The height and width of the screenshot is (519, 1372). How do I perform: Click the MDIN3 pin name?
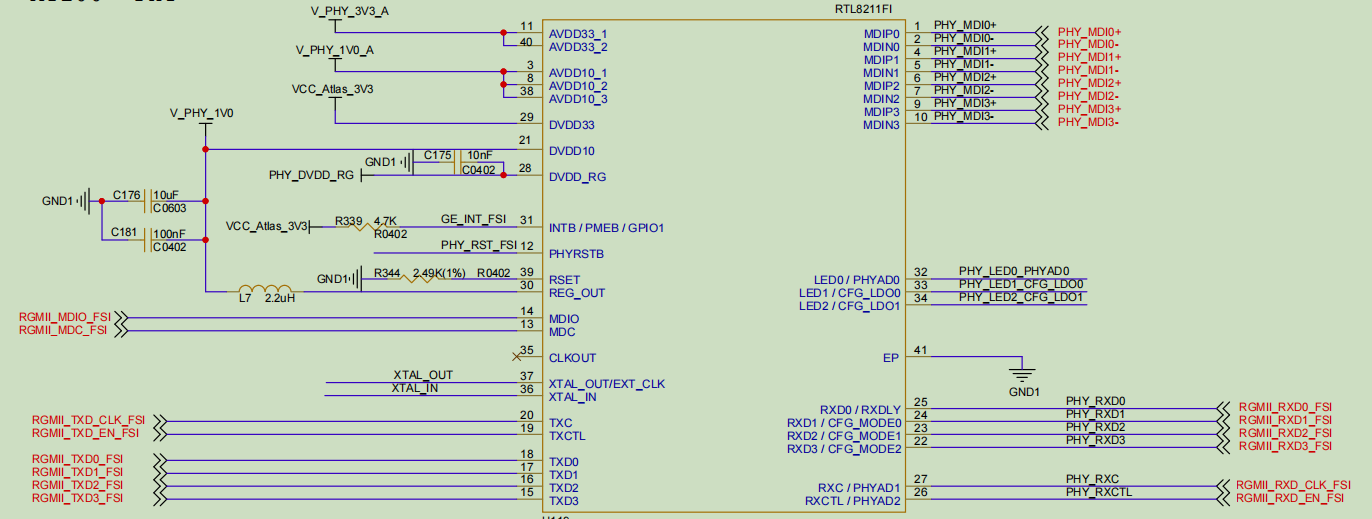882,125
